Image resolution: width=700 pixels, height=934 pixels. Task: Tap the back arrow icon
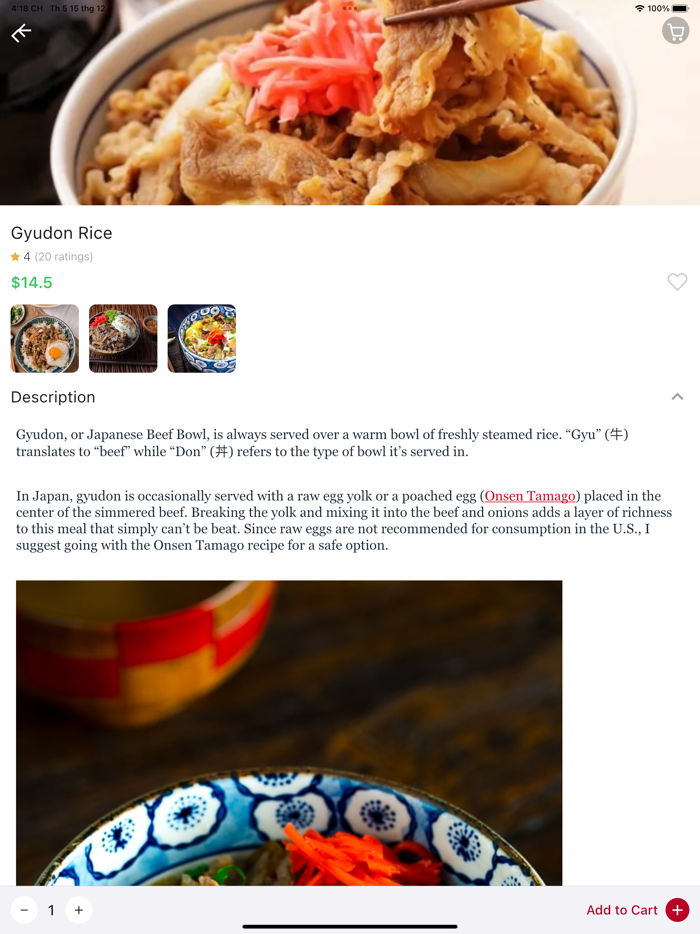tap(21, 33)
